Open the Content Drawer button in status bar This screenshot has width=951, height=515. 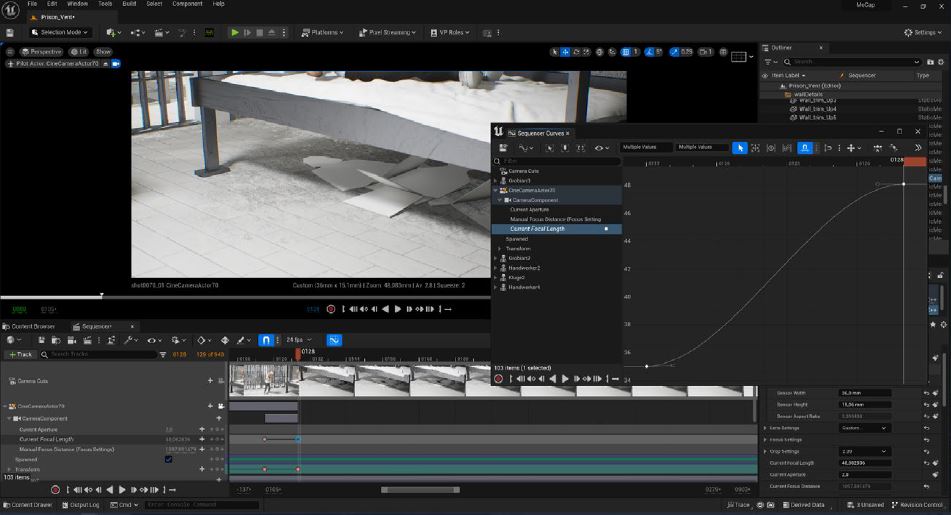[x=27, y=505]
